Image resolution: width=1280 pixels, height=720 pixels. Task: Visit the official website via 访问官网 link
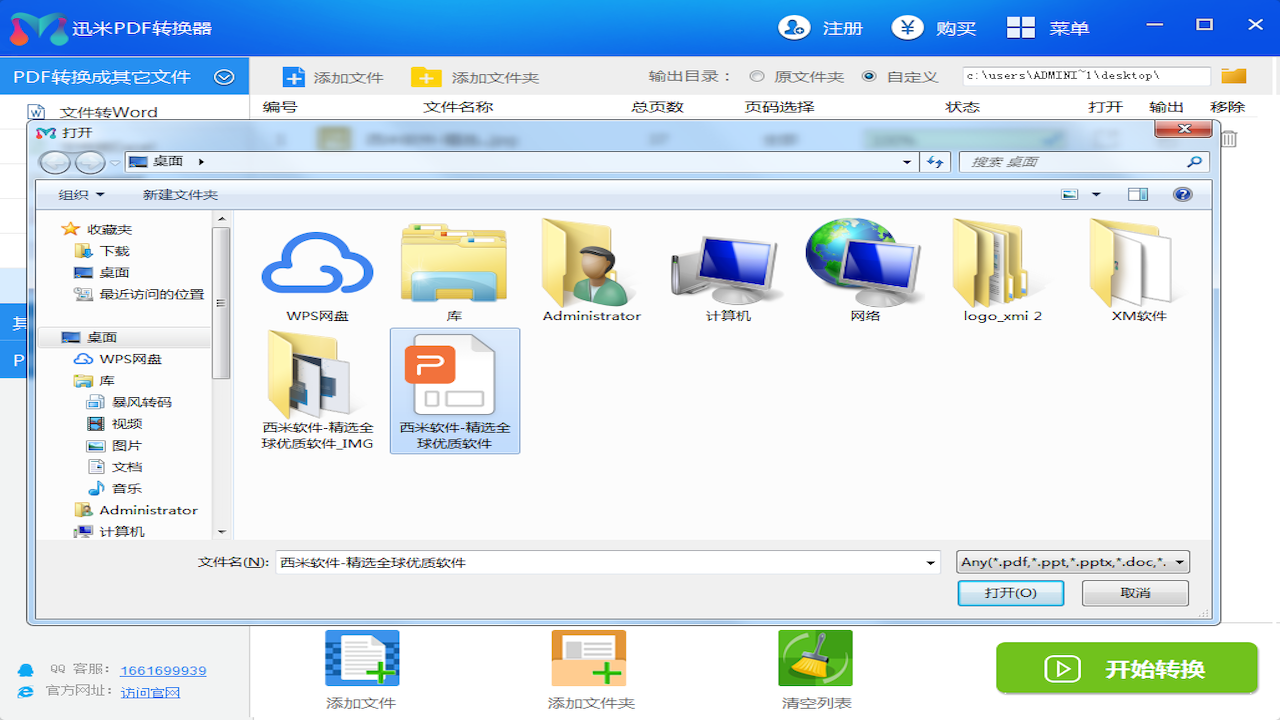coord(150,690)
